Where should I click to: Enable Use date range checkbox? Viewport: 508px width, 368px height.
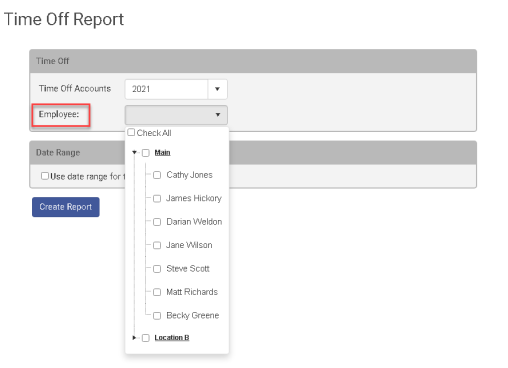(x=45, y=176)
